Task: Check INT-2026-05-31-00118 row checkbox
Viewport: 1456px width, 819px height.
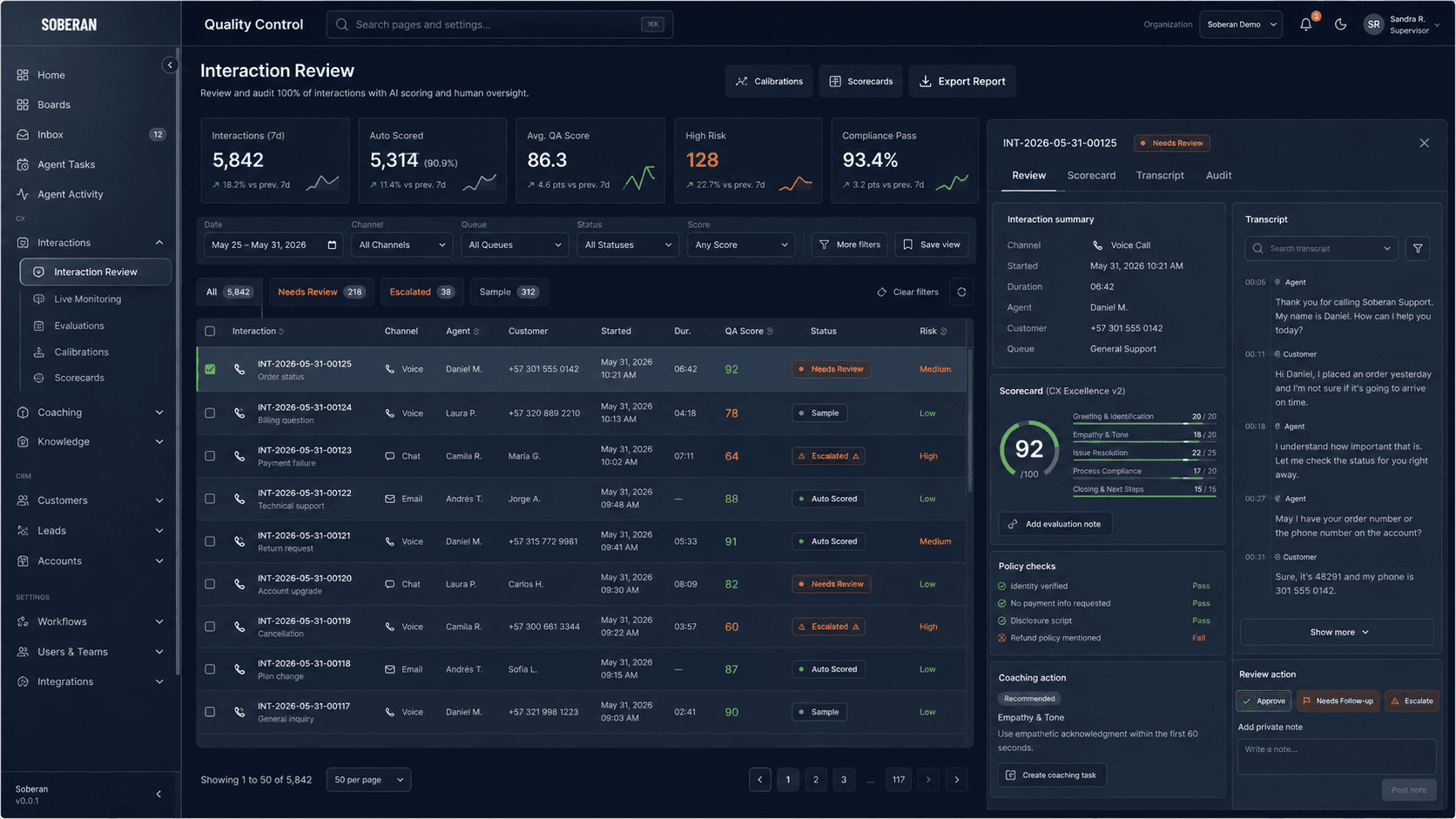Action: [210, 669]
